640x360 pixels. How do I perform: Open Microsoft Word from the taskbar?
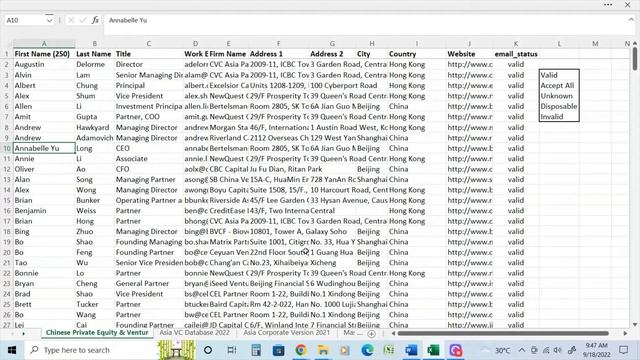(x=411, y=350)
